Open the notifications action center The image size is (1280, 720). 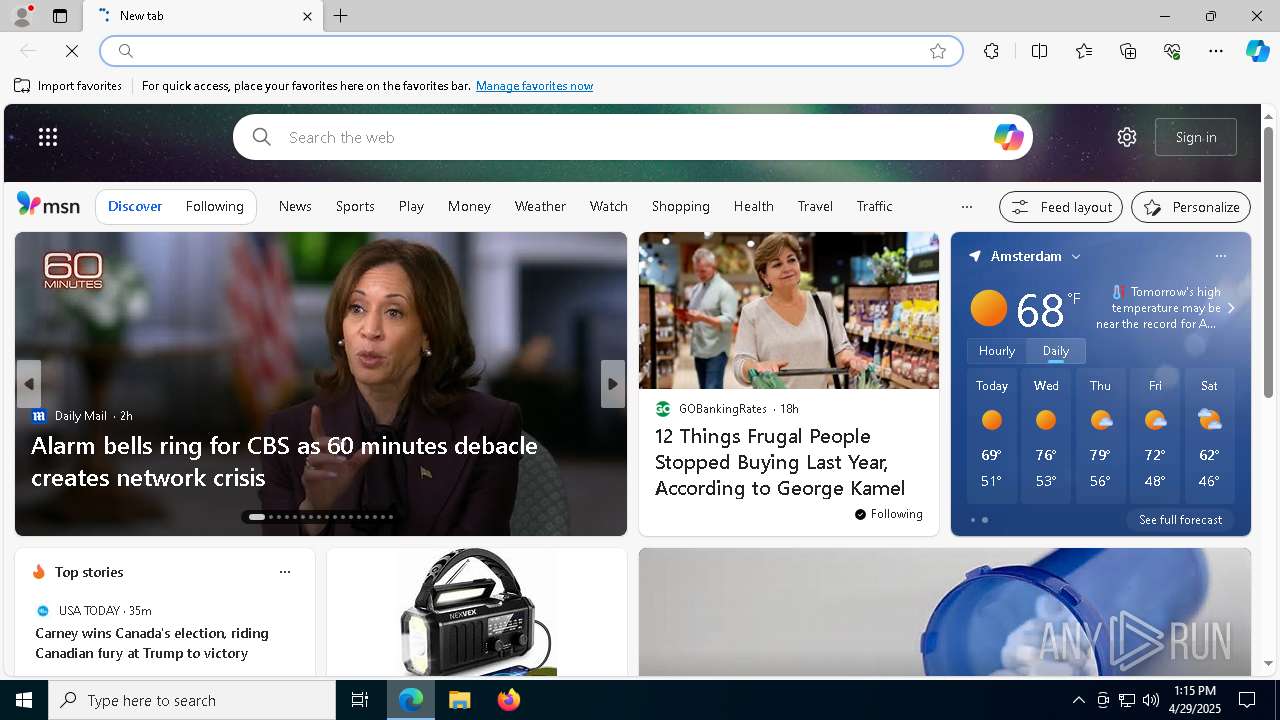click(x=1247, y=700)
